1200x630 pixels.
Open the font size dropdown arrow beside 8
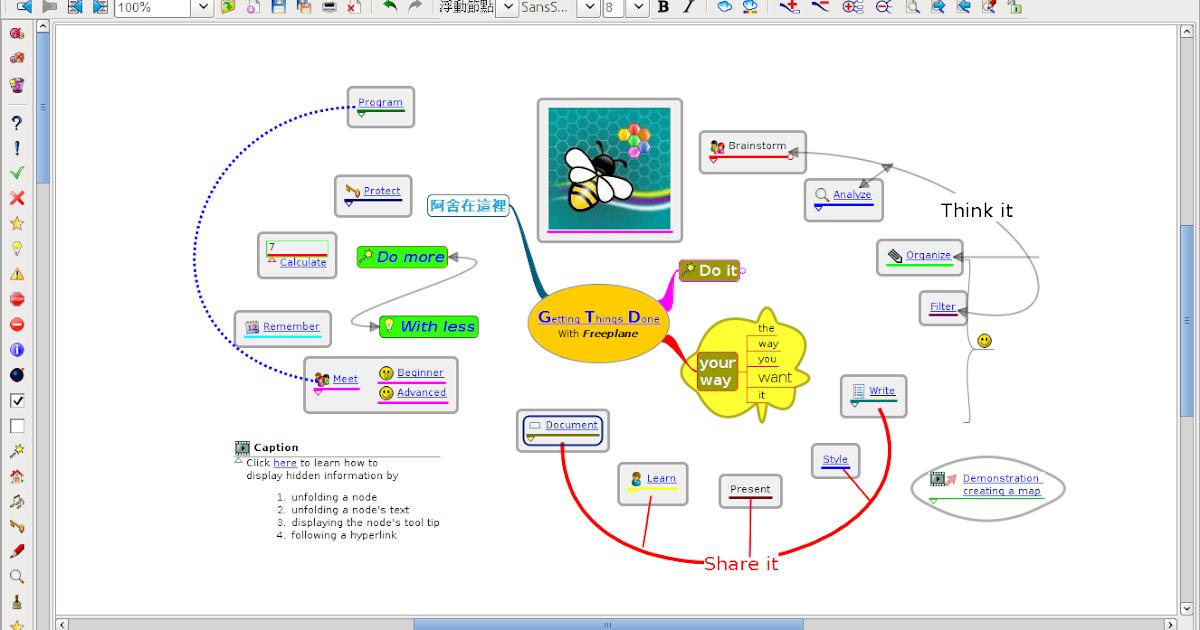pos(637,7)
